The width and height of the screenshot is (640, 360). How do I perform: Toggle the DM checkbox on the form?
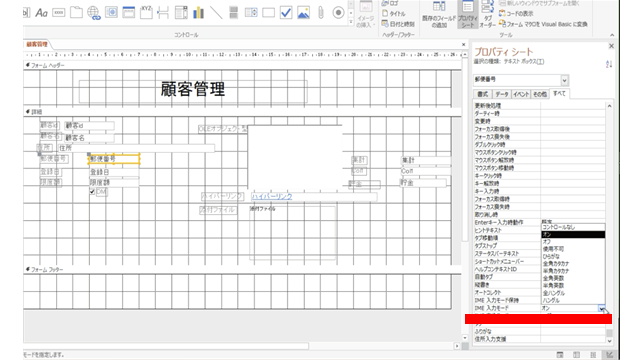pos(92,191)
